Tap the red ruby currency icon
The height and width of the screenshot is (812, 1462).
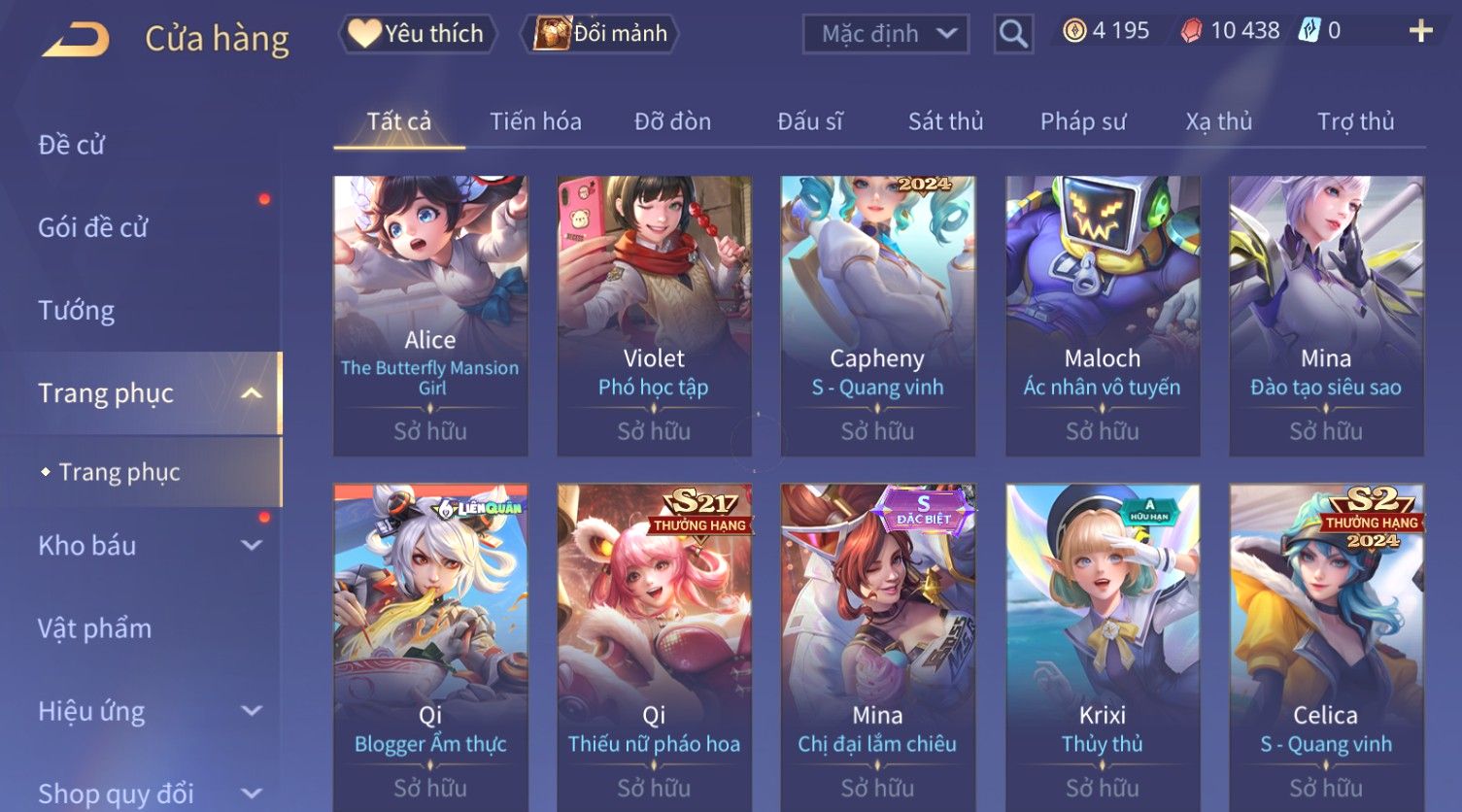pyautogui.click(x=1191, y=31)
